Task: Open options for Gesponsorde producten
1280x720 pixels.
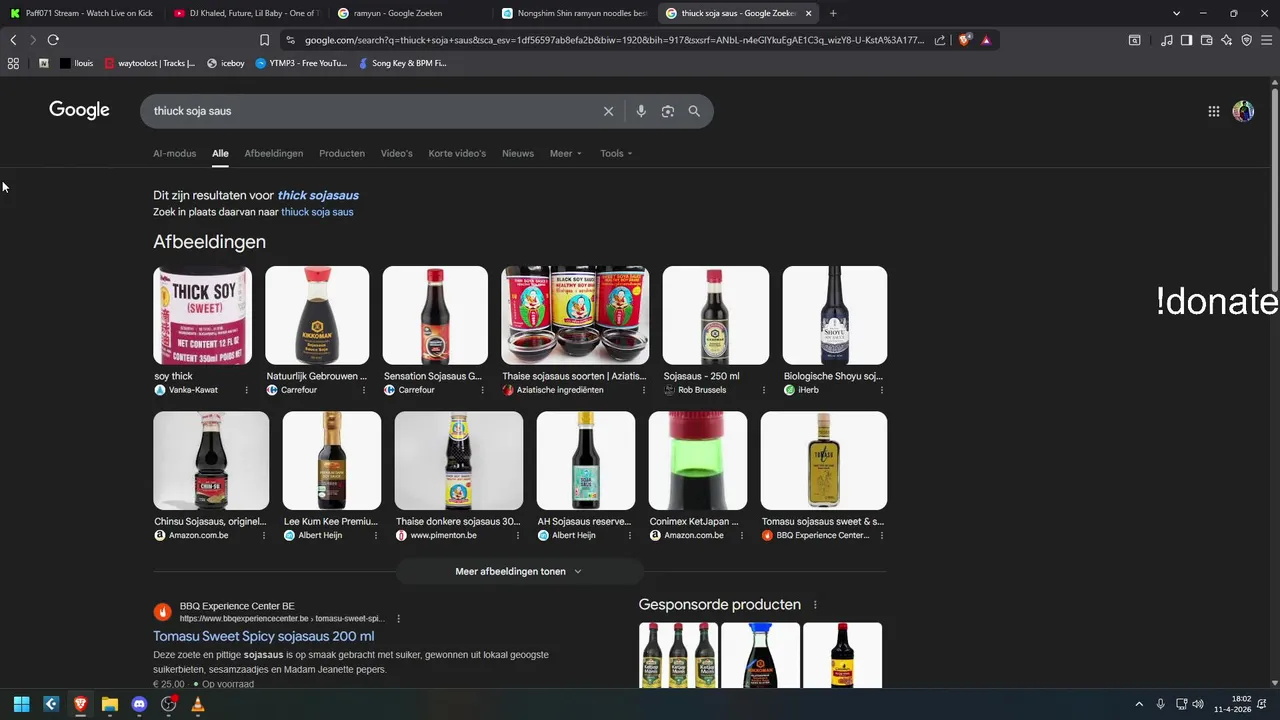Action: (815, 605)
